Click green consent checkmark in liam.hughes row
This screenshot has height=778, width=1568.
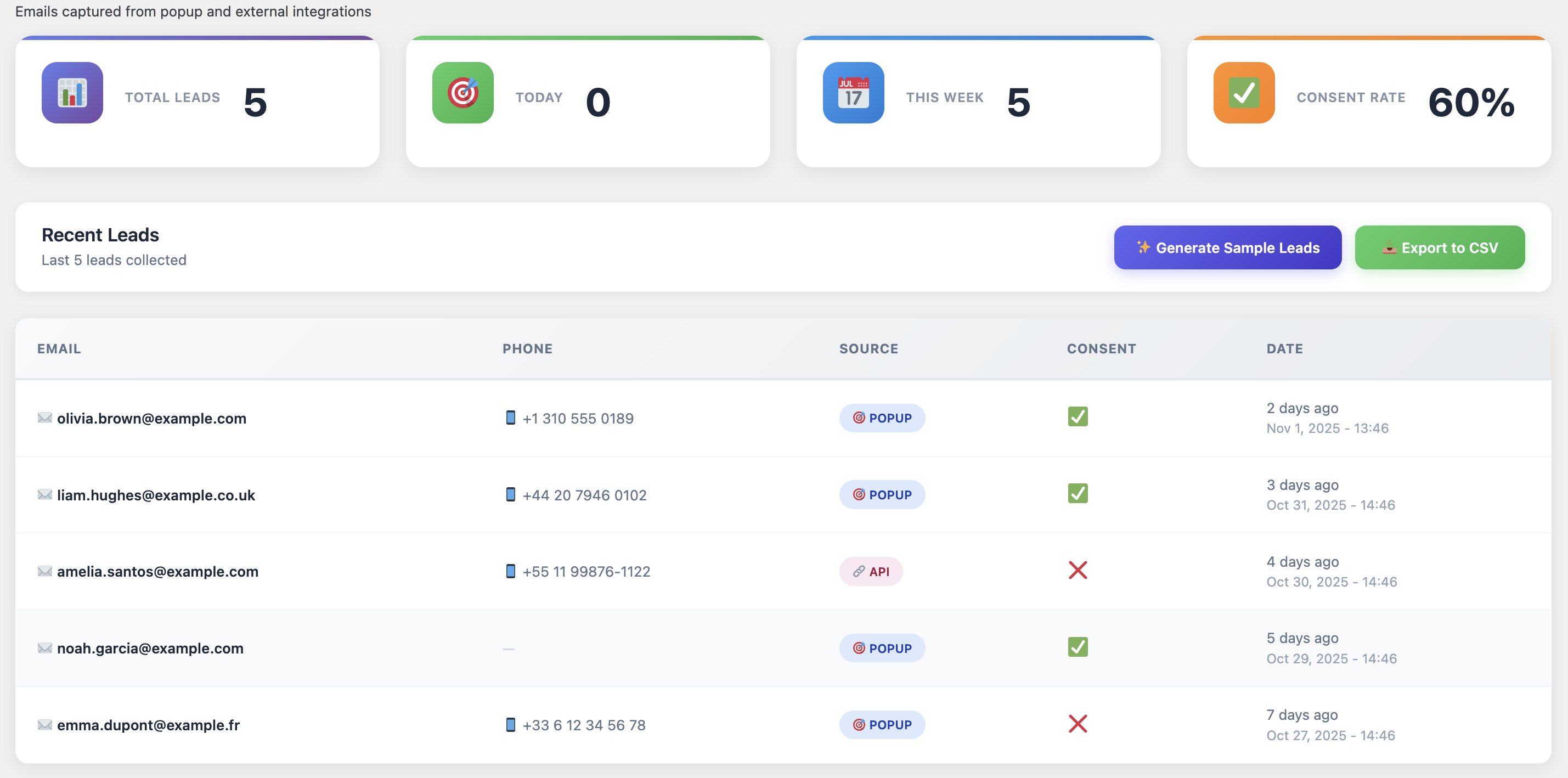pyautogui.click(x=1078, y=493)
